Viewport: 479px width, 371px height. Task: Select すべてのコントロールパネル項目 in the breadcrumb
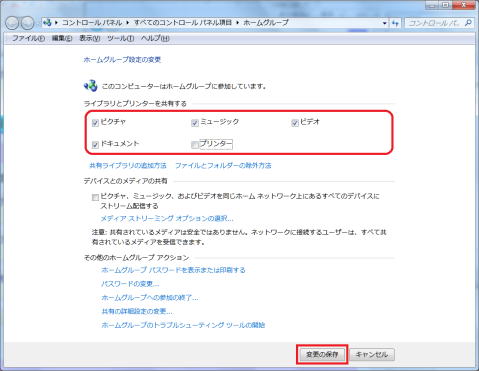click(183, 23)
